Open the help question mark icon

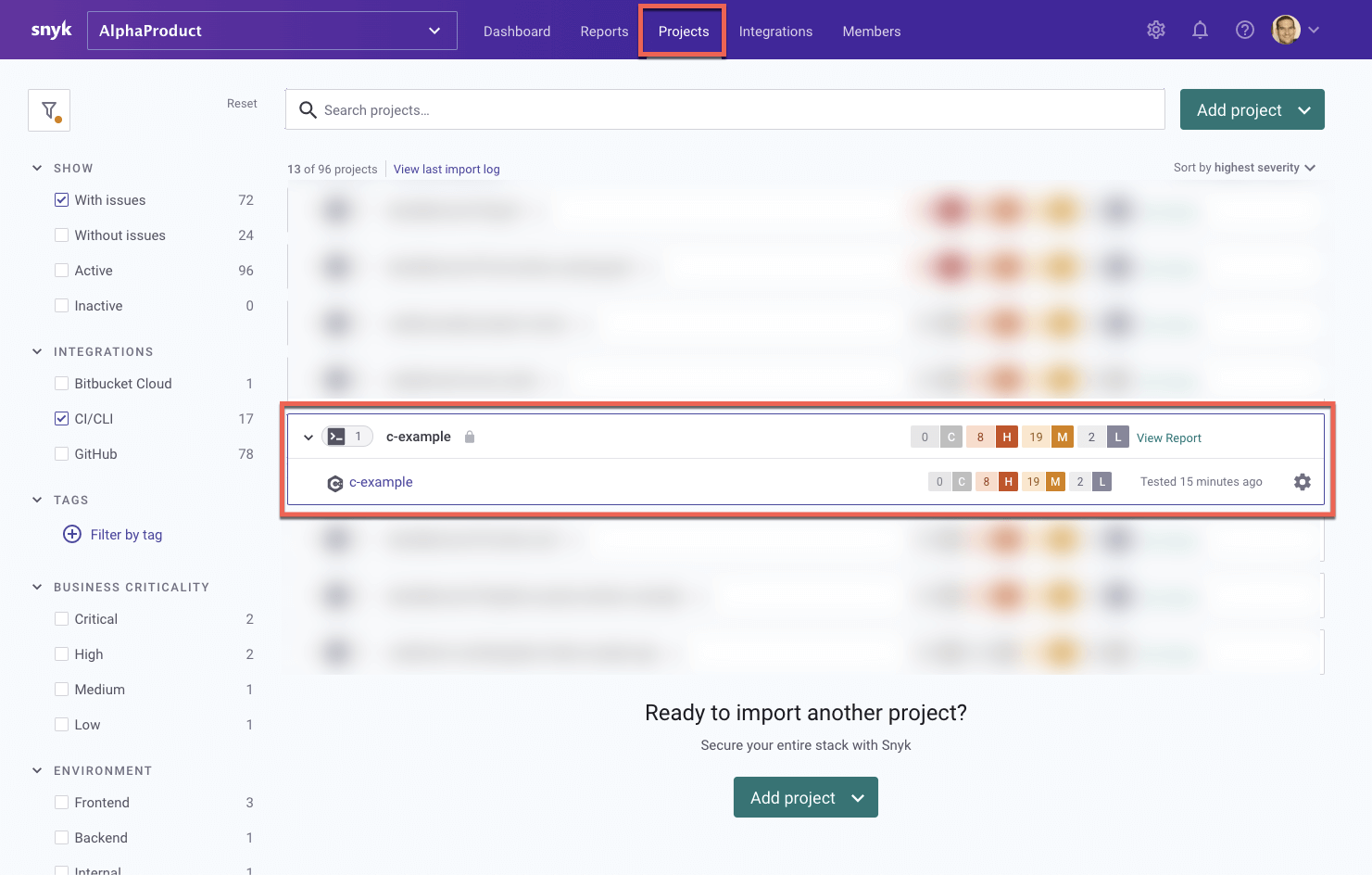click(1245, 30)
